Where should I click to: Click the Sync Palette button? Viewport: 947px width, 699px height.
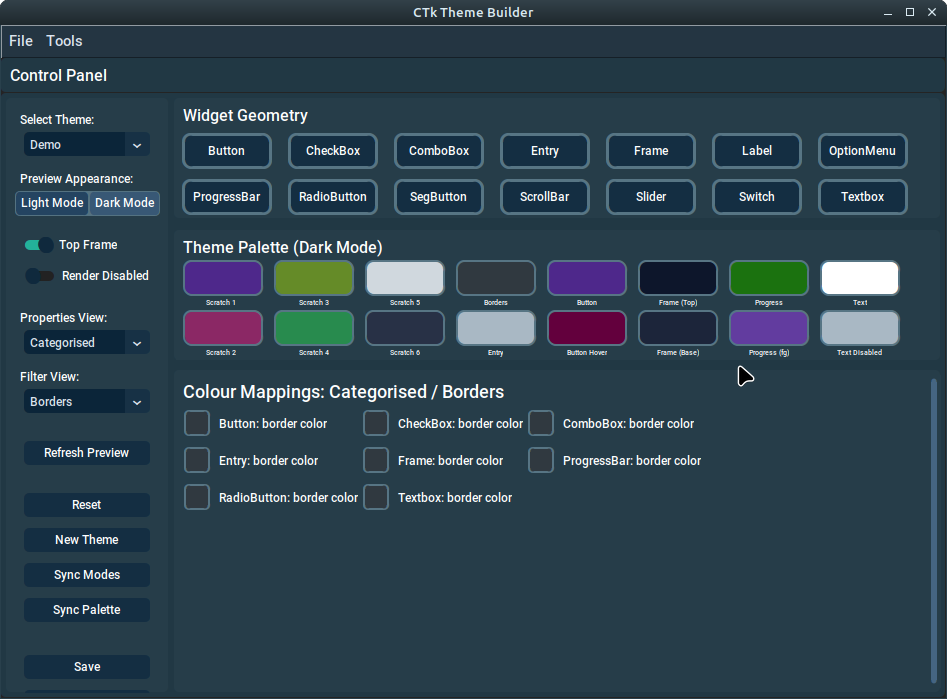86,609
